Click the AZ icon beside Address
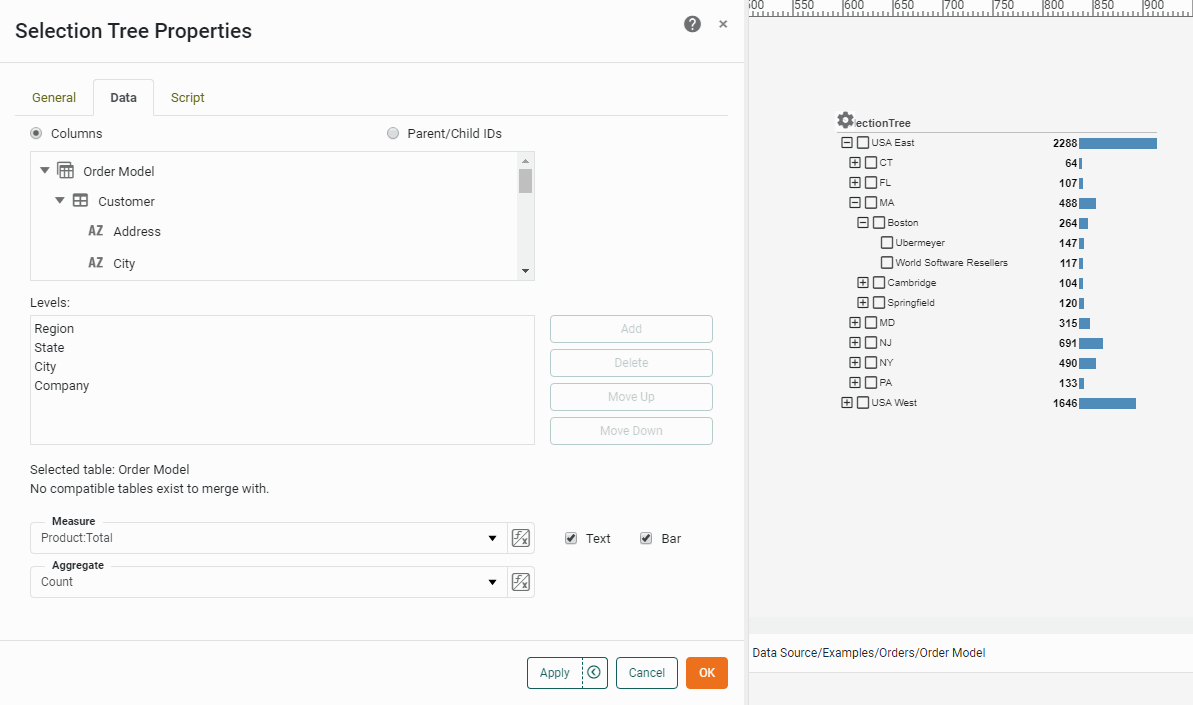The image size is (1193, 705). (x=95, y=231)
